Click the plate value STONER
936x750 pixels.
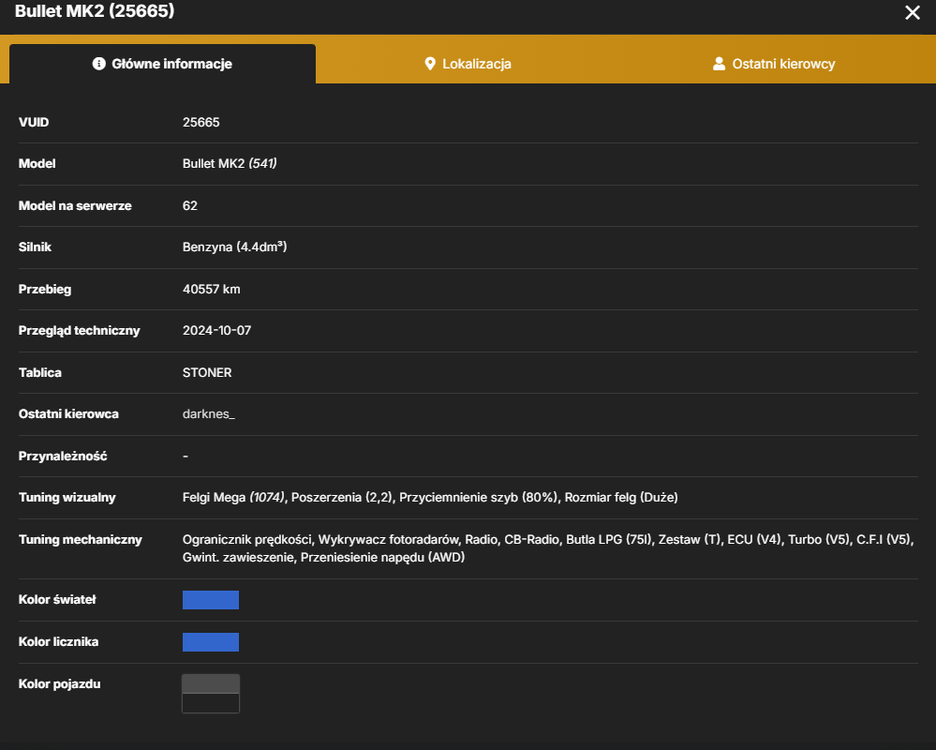pos(207,373)
